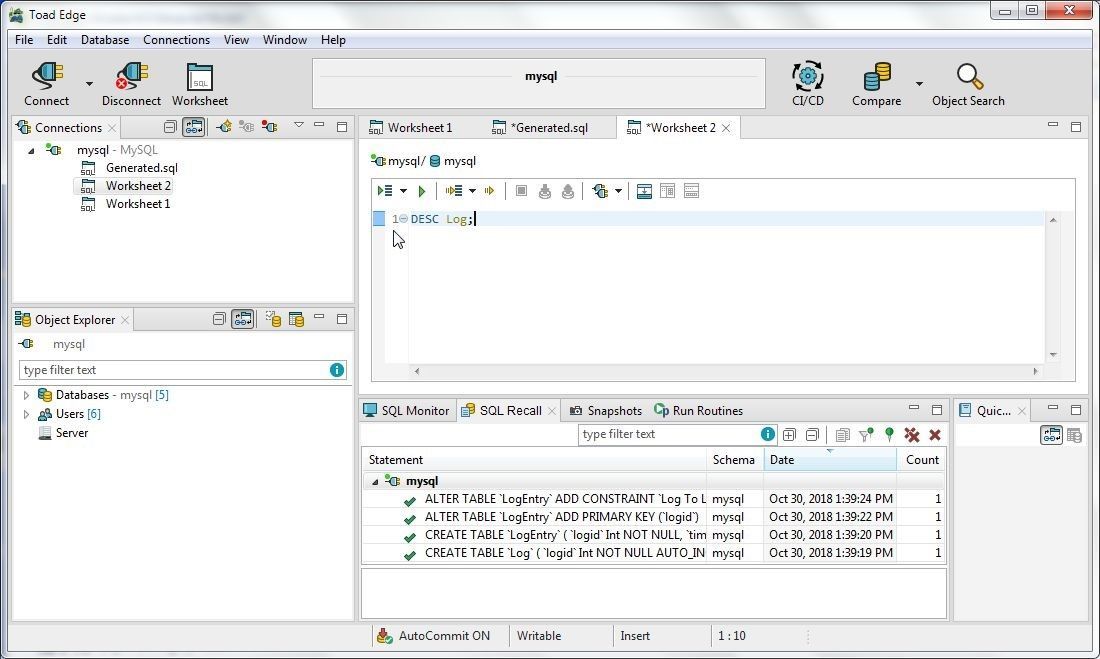Expand the Databases node
The image size is (1100, 659).
[x=27, y=395]
